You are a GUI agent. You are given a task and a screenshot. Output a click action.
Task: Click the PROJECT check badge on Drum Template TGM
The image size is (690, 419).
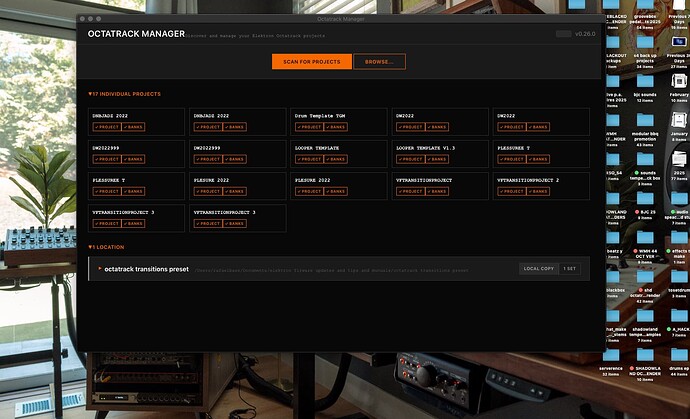point(309,127)
